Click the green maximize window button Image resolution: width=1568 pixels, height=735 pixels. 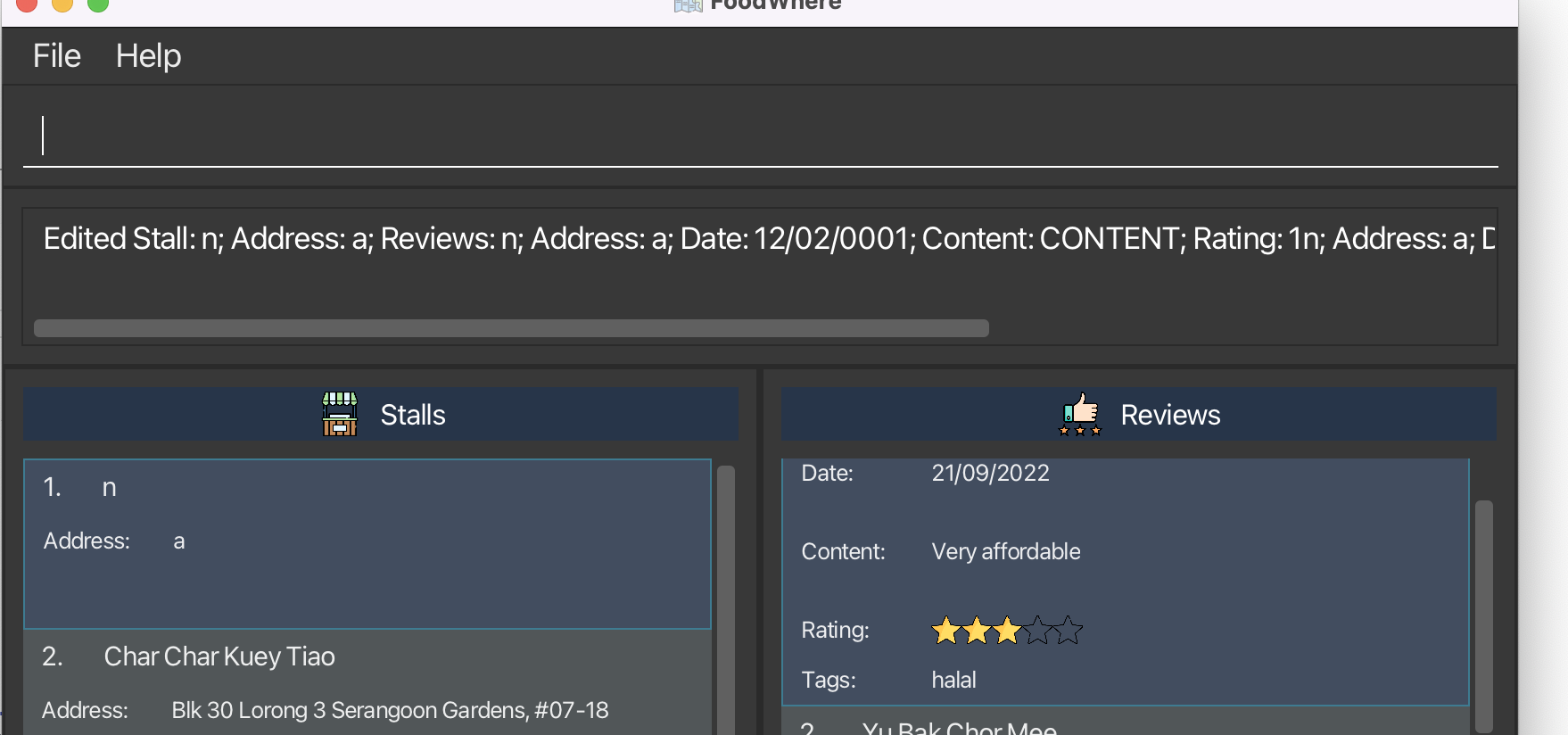pos(98,4)
